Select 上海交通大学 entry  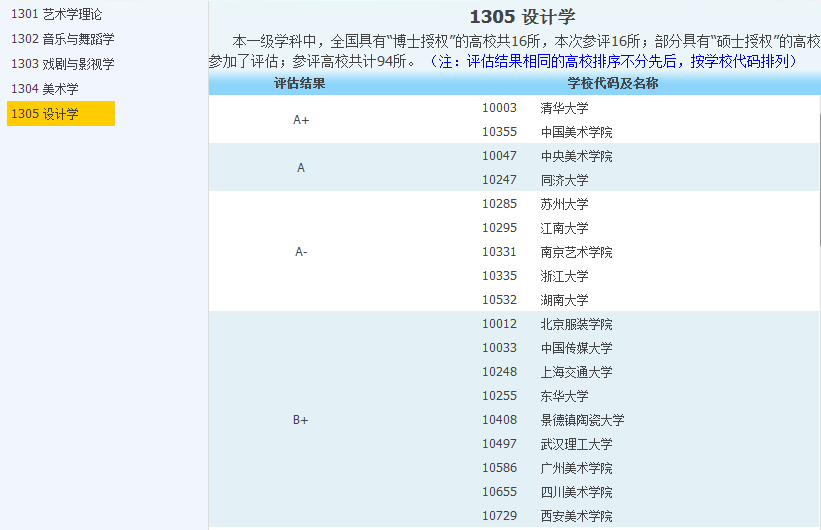tap(576, 372)
